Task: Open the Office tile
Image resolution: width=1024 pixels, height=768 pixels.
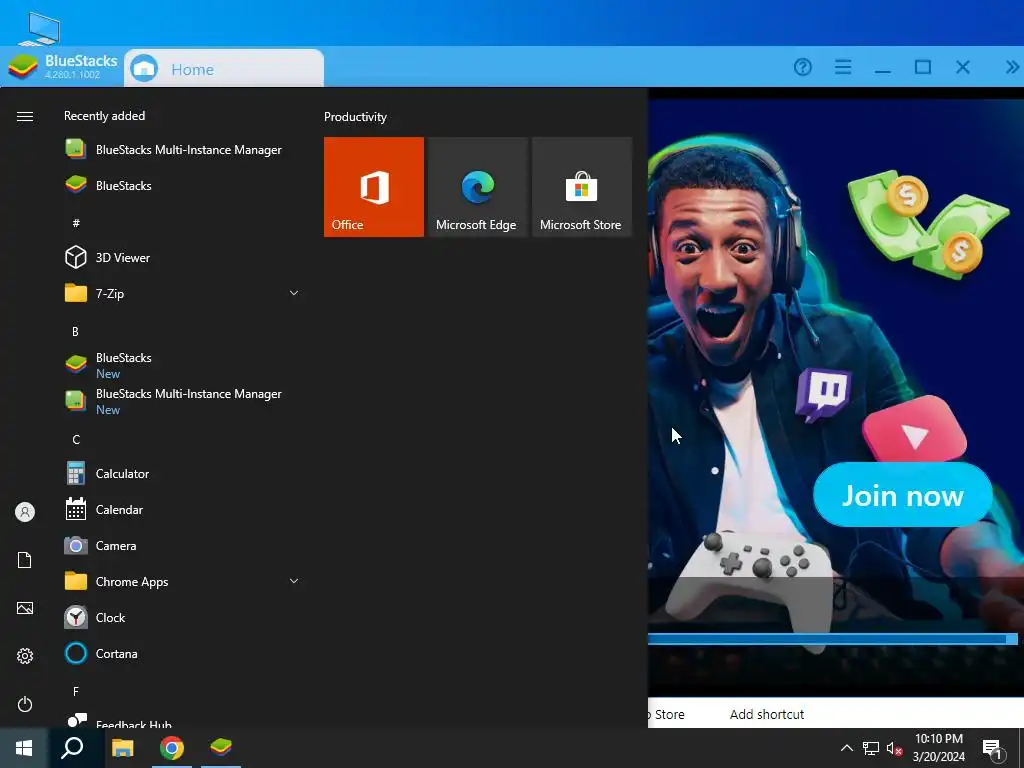Action: coord(374,187)
